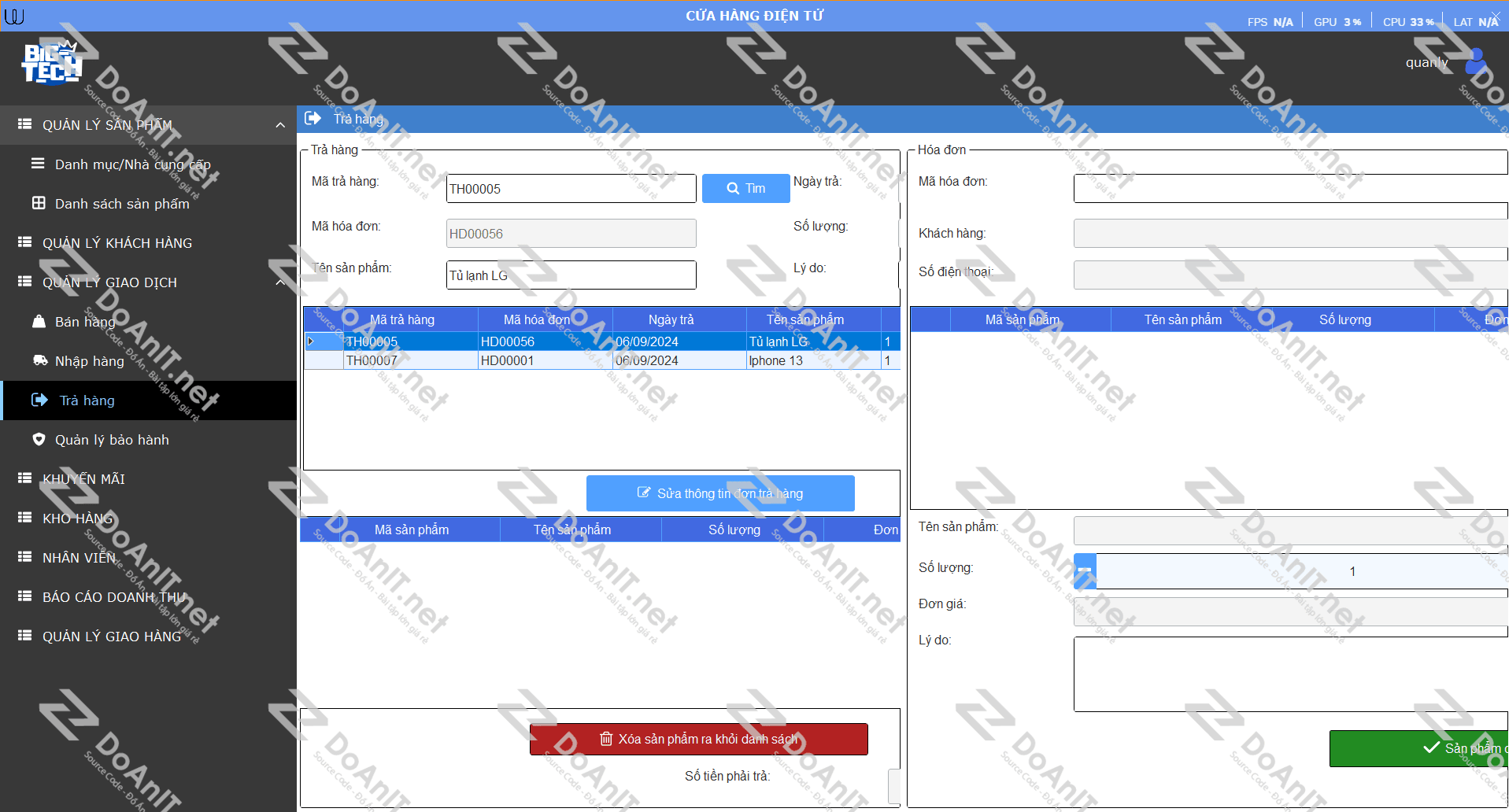The width and height of the screenshot is (1509, 812).
Task: Select the TH00007 row in returns table
Action: 409,361
